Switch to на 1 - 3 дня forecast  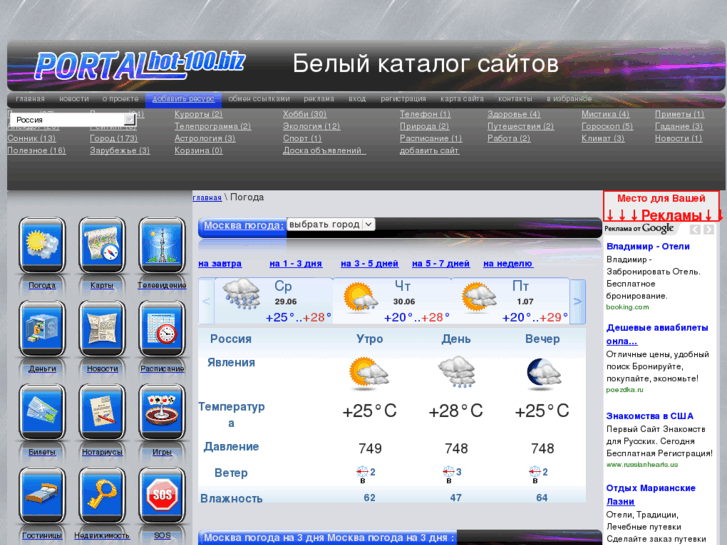[296, 263]
